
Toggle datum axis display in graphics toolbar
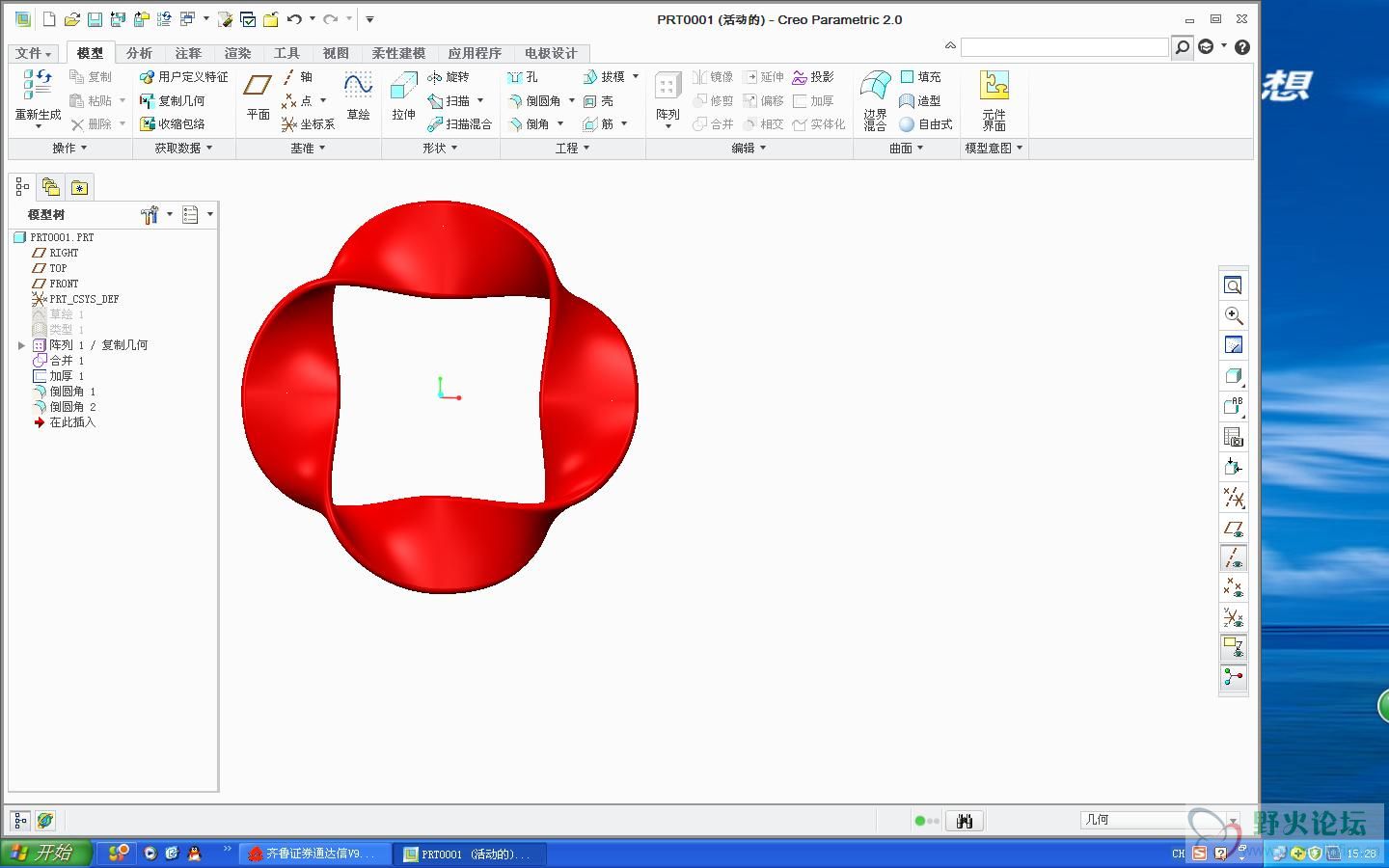coord(1233,558)
